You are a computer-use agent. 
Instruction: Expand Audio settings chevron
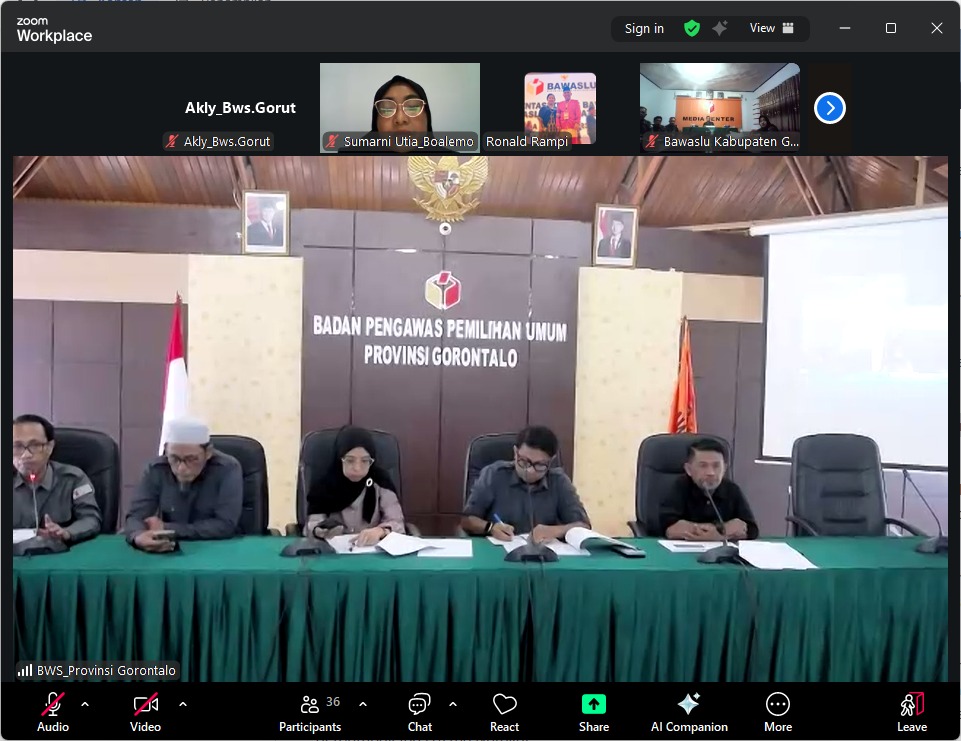[x=84, y=704]
